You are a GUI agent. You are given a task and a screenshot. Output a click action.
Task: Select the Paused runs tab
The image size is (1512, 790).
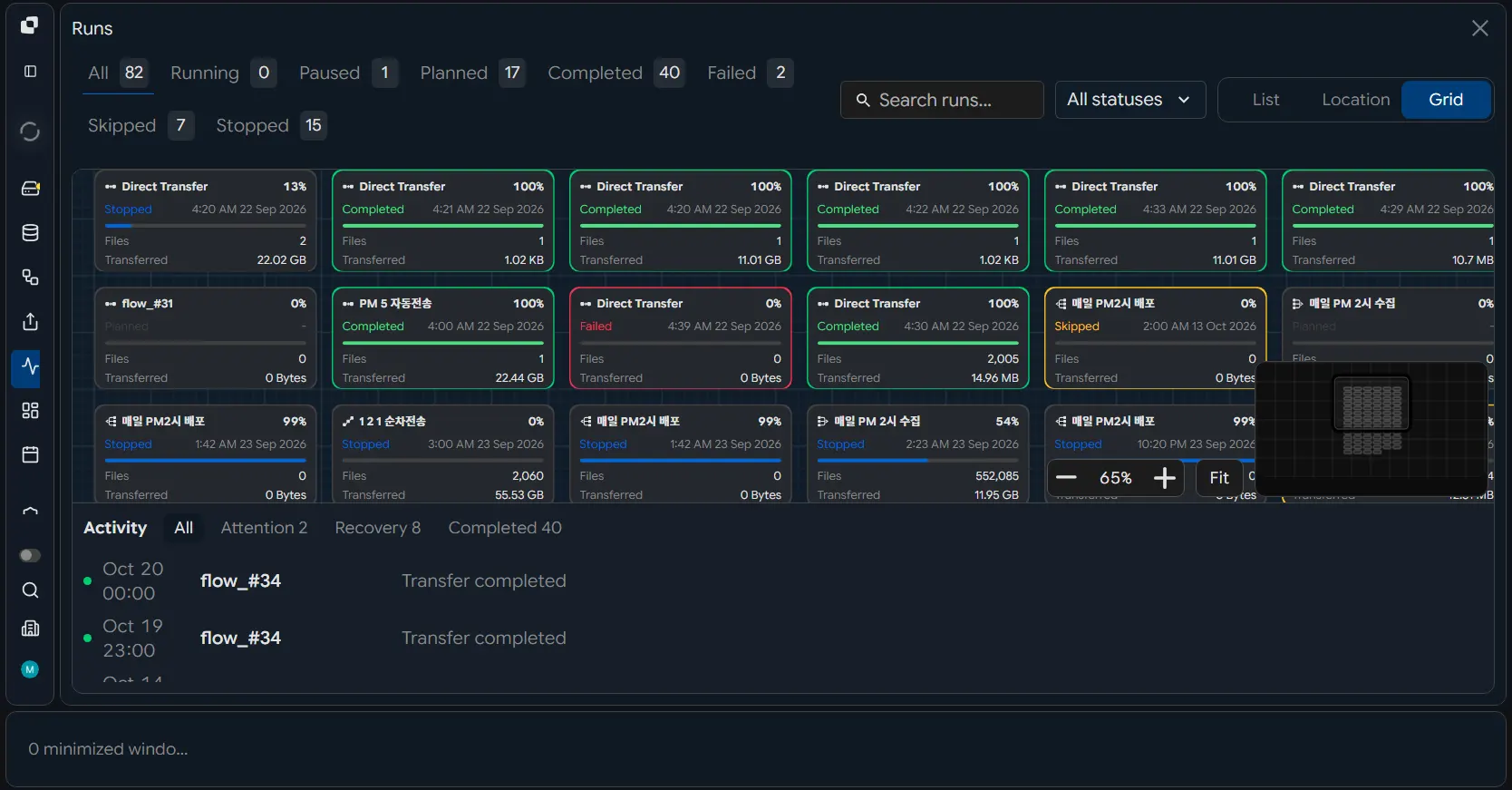click(348, 73)
